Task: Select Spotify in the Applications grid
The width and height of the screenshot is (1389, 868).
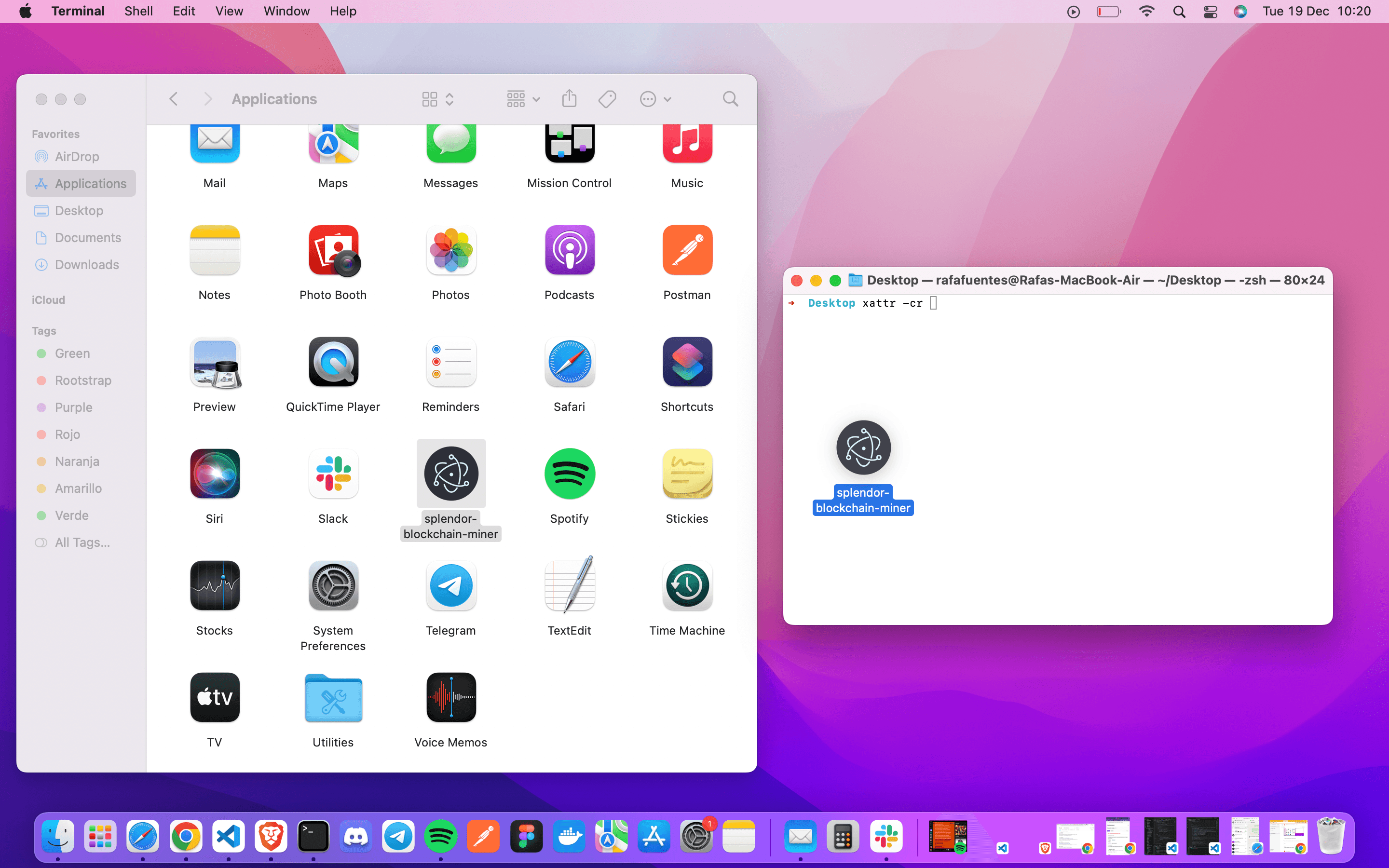Action: [x=570, y=474]
